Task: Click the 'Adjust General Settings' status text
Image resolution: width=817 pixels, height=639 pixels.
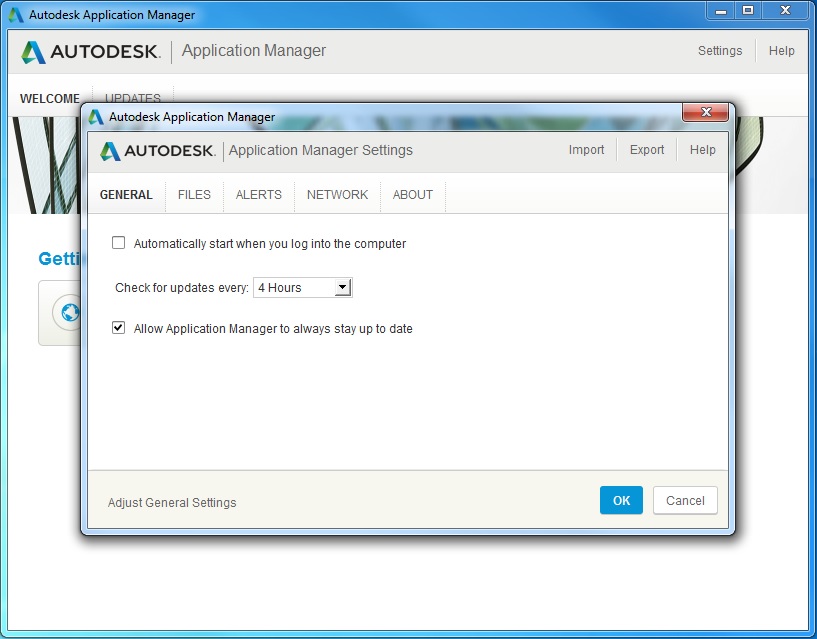Action: tap(172, 502)
